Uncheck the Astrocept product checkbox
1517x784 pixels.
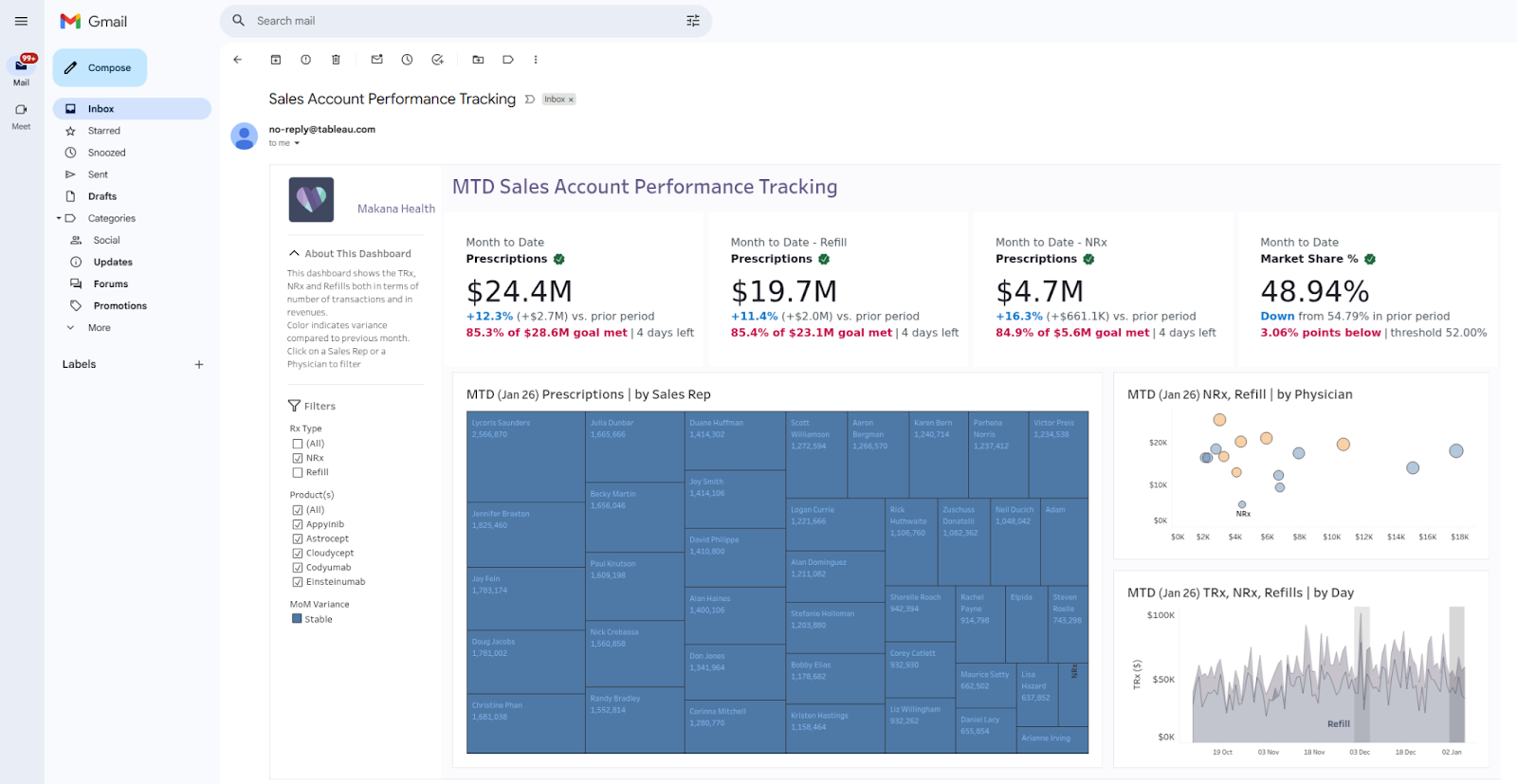(298, 538)
